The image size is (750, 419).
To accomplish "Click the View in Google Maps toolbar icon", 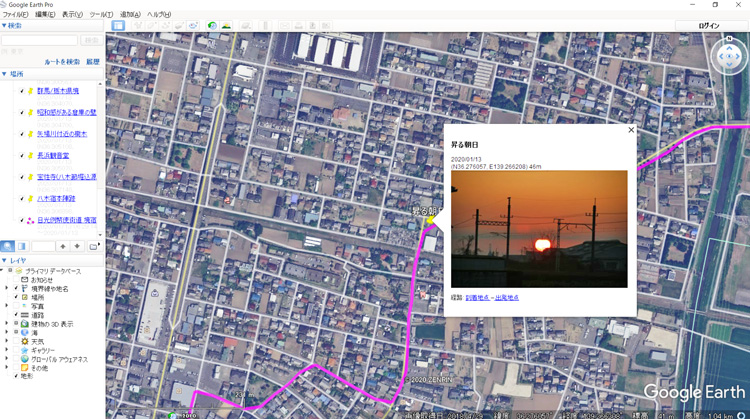I will point(326,25).
